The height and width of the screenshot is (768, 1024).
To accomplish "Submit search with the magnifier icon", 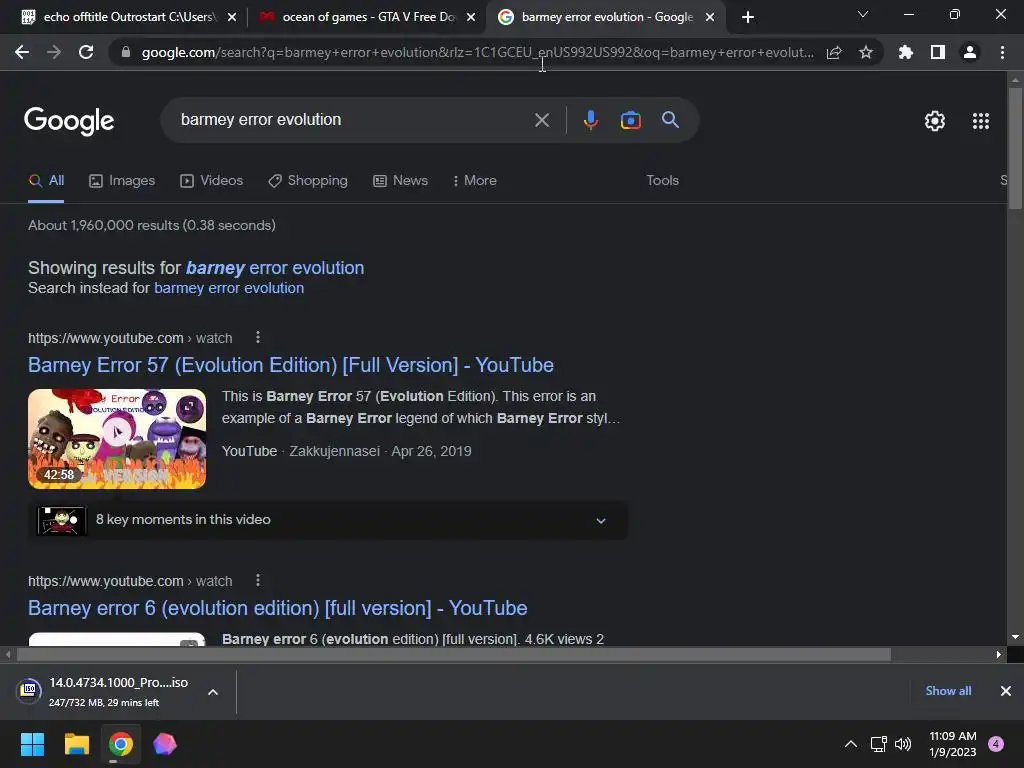I will (x=670, y=120).
